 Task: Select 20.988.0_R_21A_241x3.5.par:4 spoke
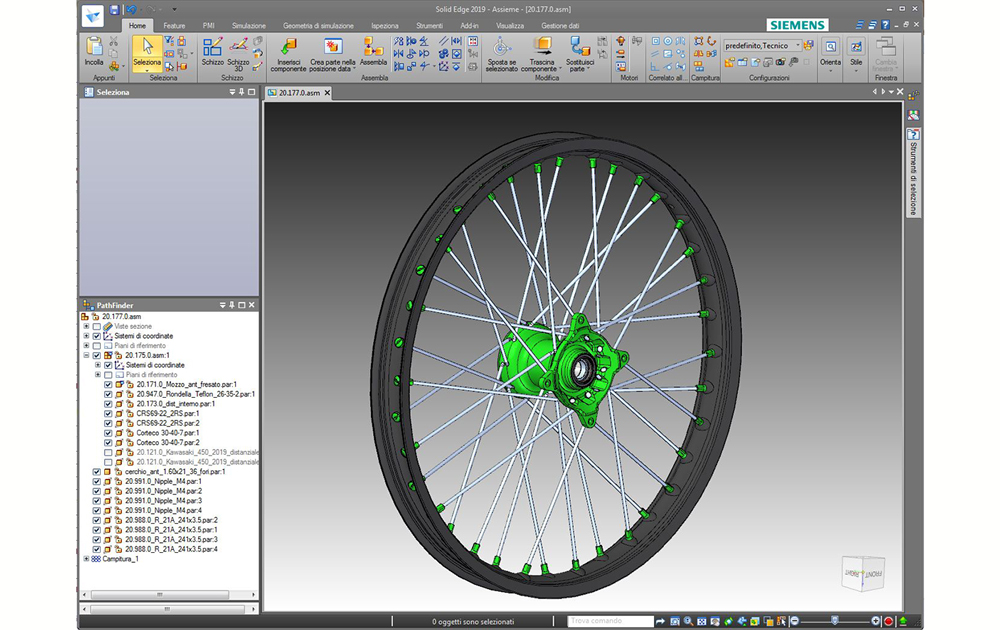point(172,550)
